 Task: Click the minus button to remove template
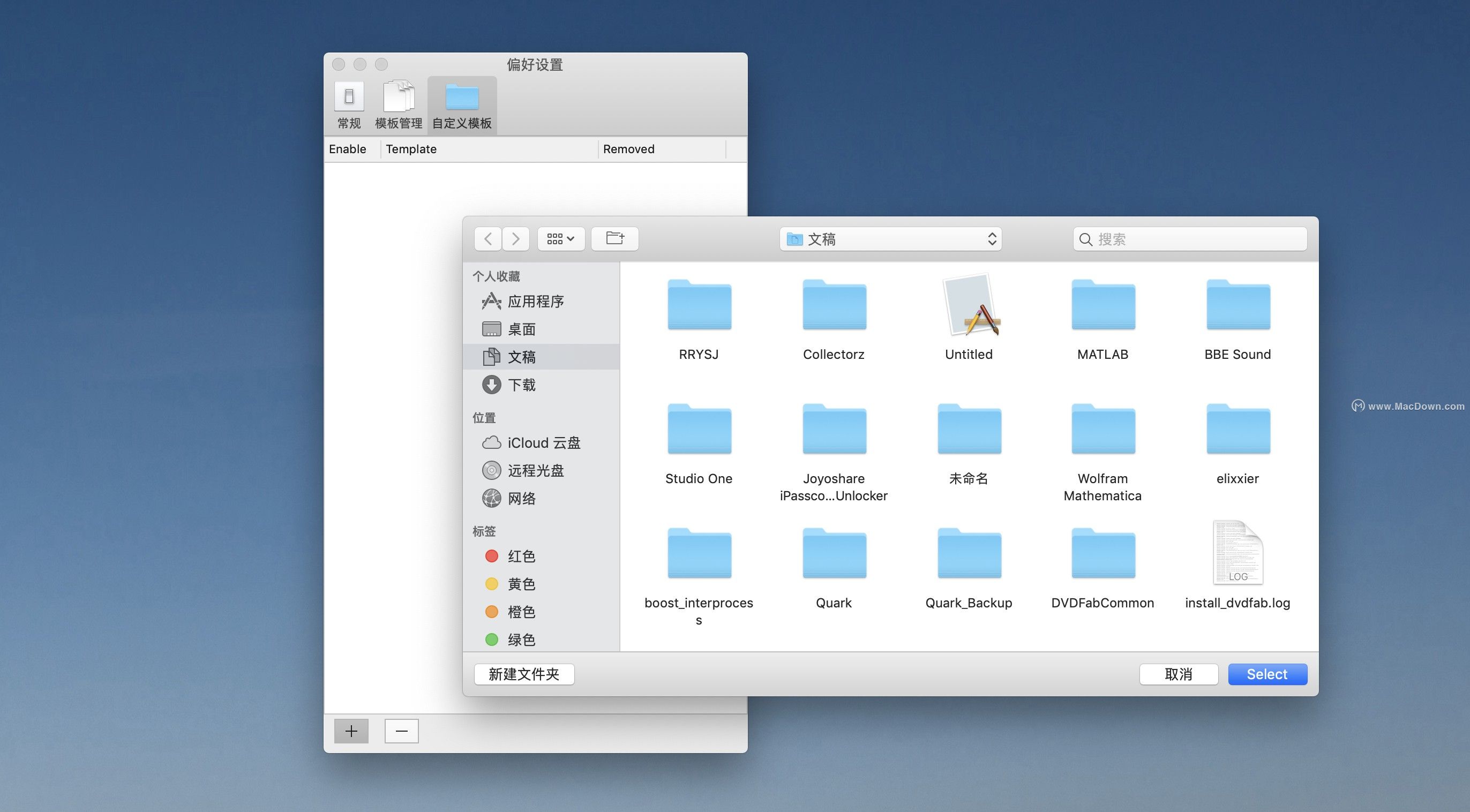coord(401,731)
